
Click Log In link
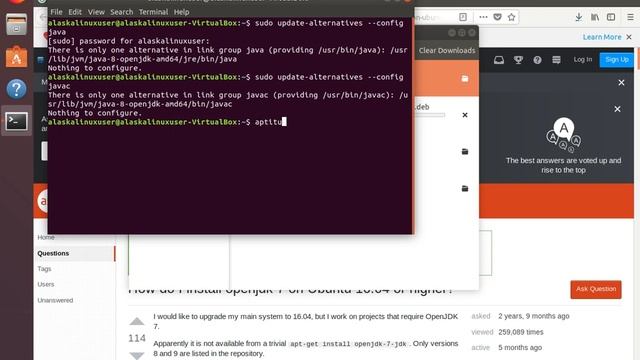click(582, 60)
